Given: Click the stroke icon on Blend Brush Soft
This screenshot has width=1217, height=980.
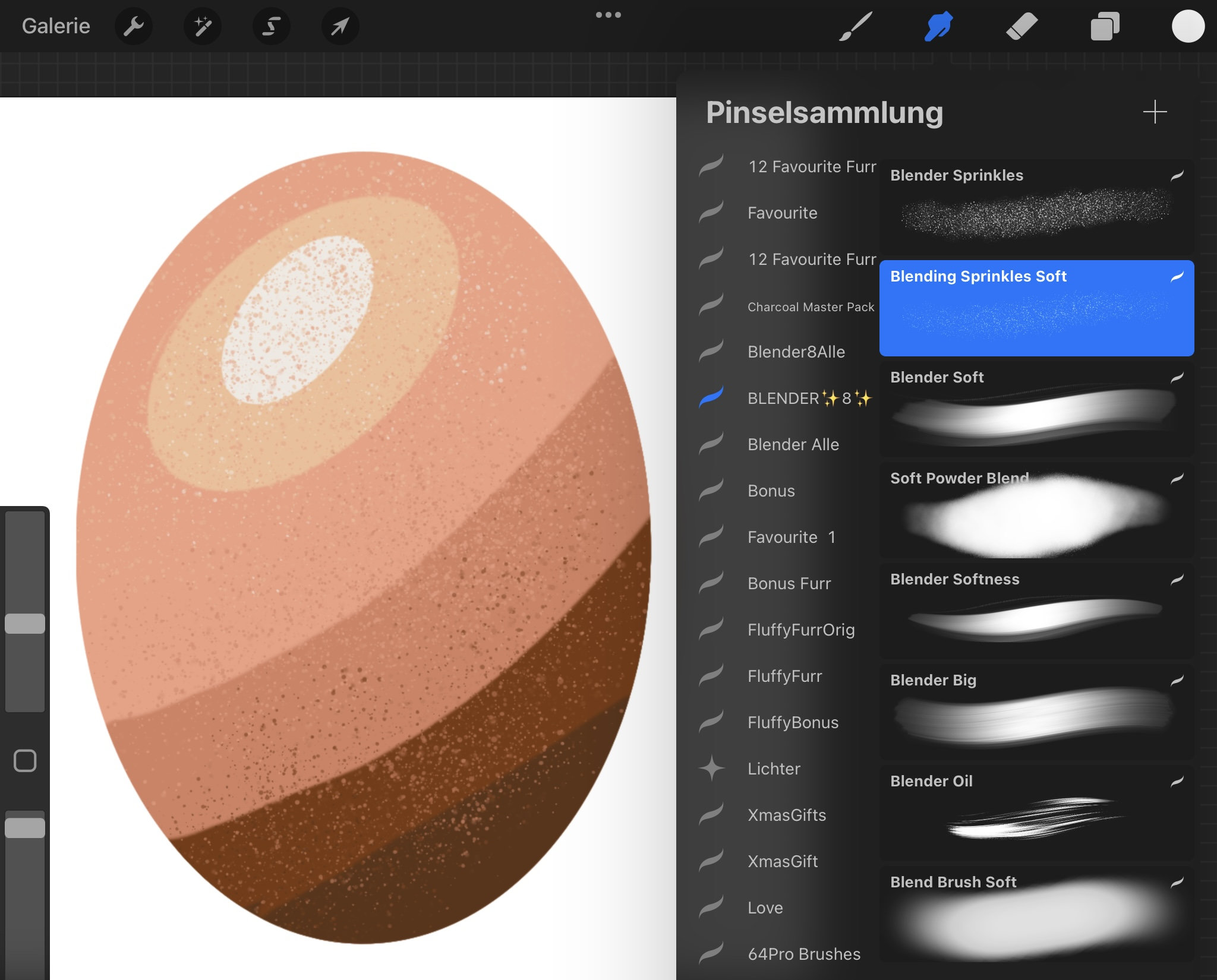Looking at the screenshot, I should pyautogui.click(x=1177, y=882).
